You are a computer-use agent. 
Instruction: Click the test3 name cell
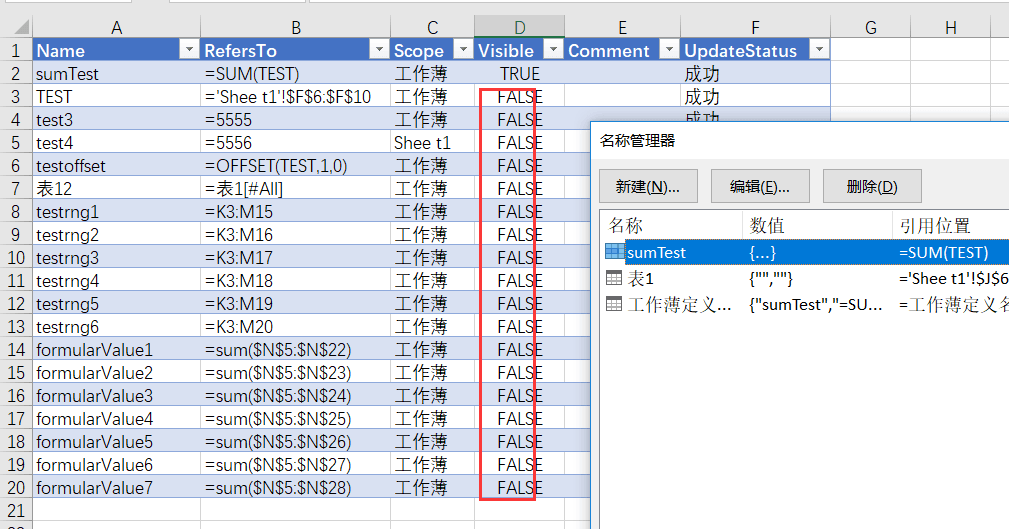[116, 120]
